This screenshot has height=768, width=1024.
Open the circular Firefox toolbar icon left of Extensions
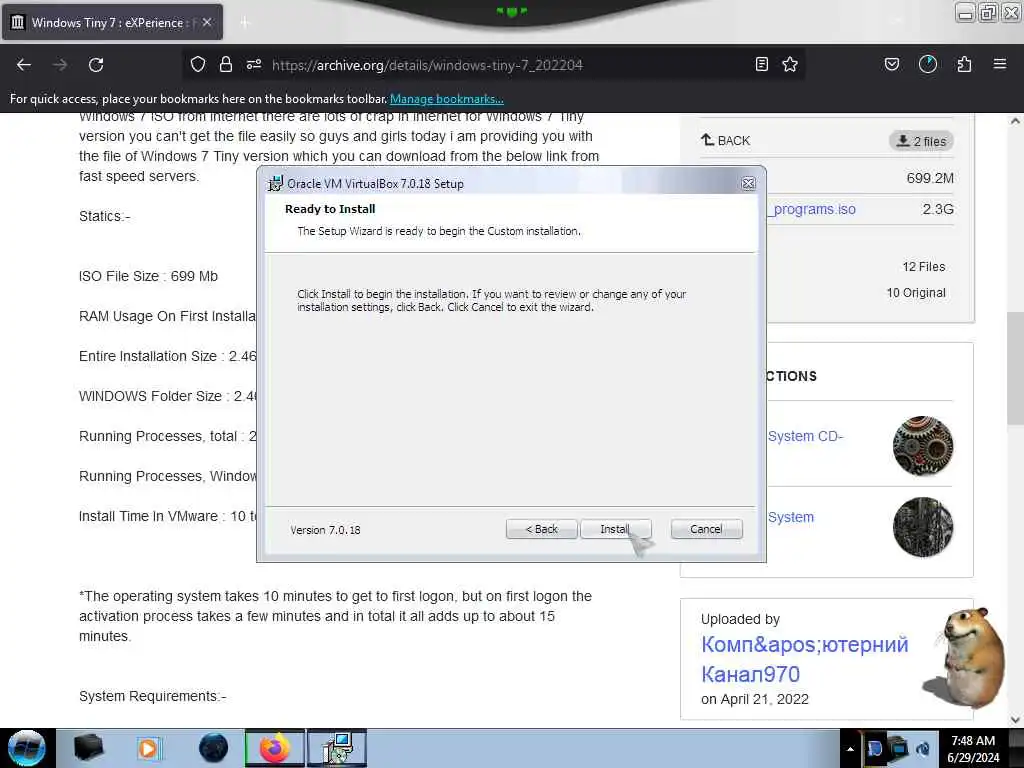927,64
